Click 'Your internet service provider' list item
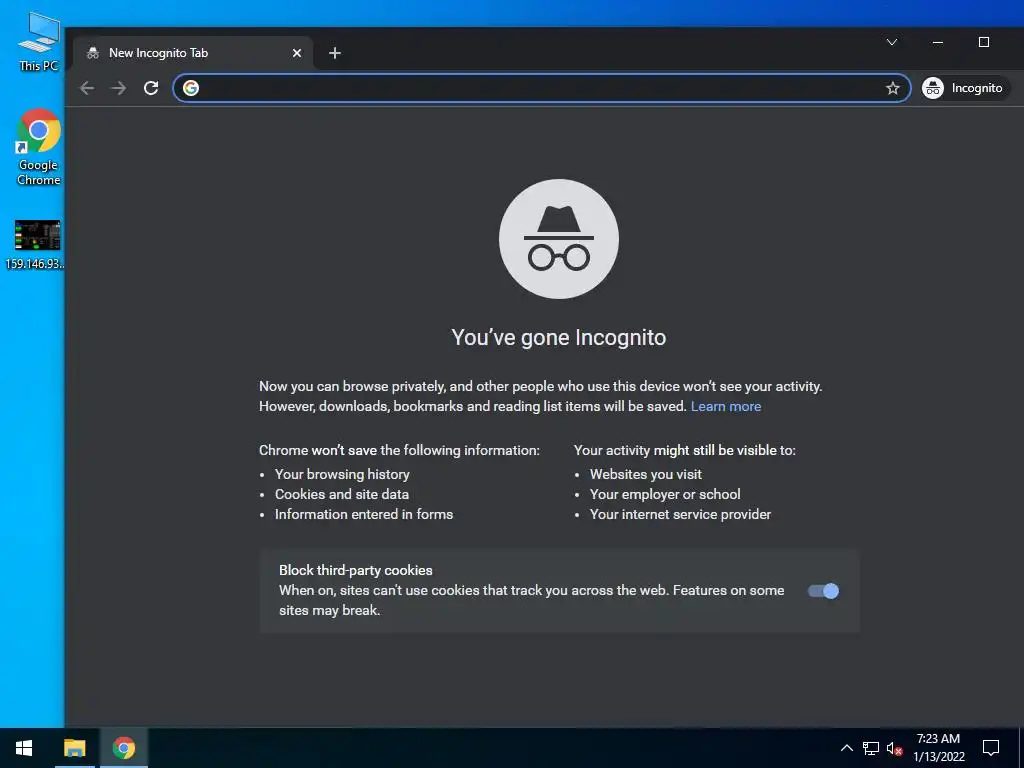The height and width of the screenshot is (768, 1024). click(x=680, y=515)
